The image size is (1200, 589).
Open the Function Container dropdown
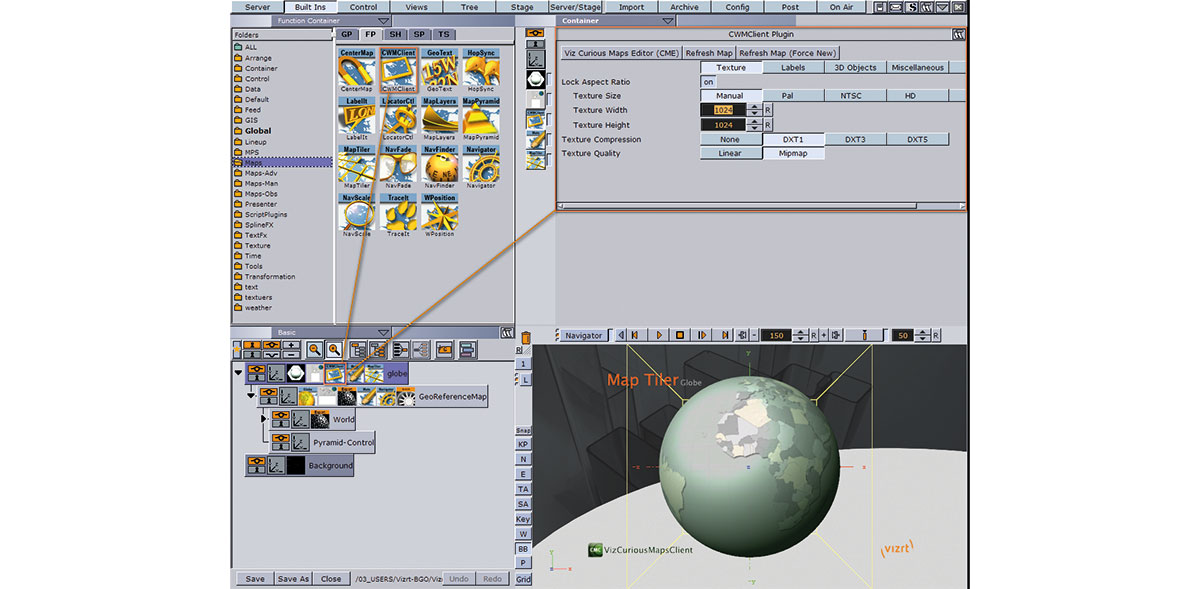point(384,20)
